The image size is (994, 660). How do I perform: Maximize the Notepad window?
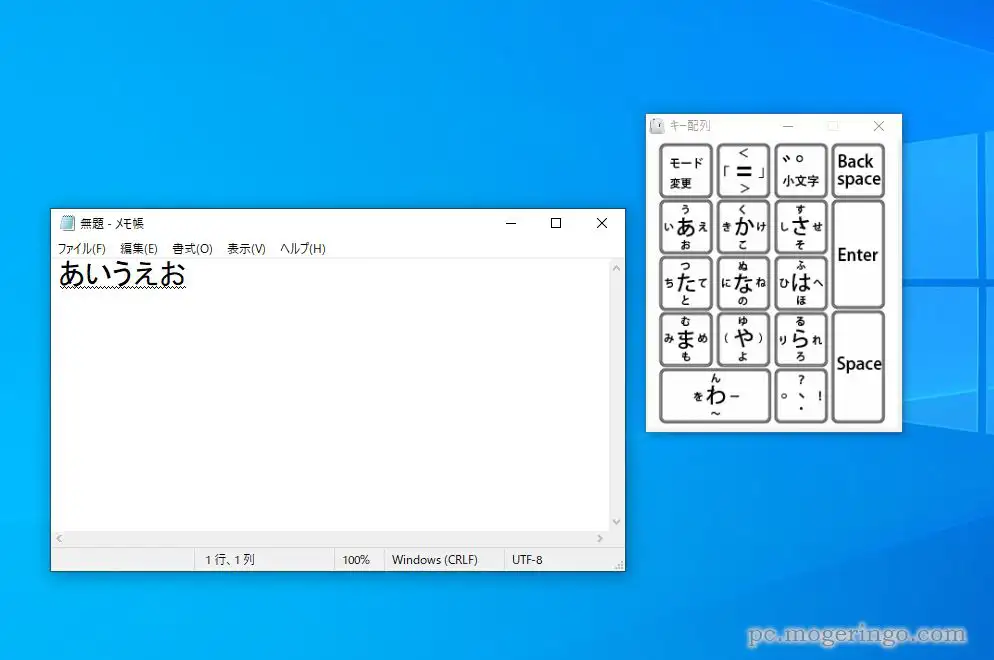tap(556, 223)
